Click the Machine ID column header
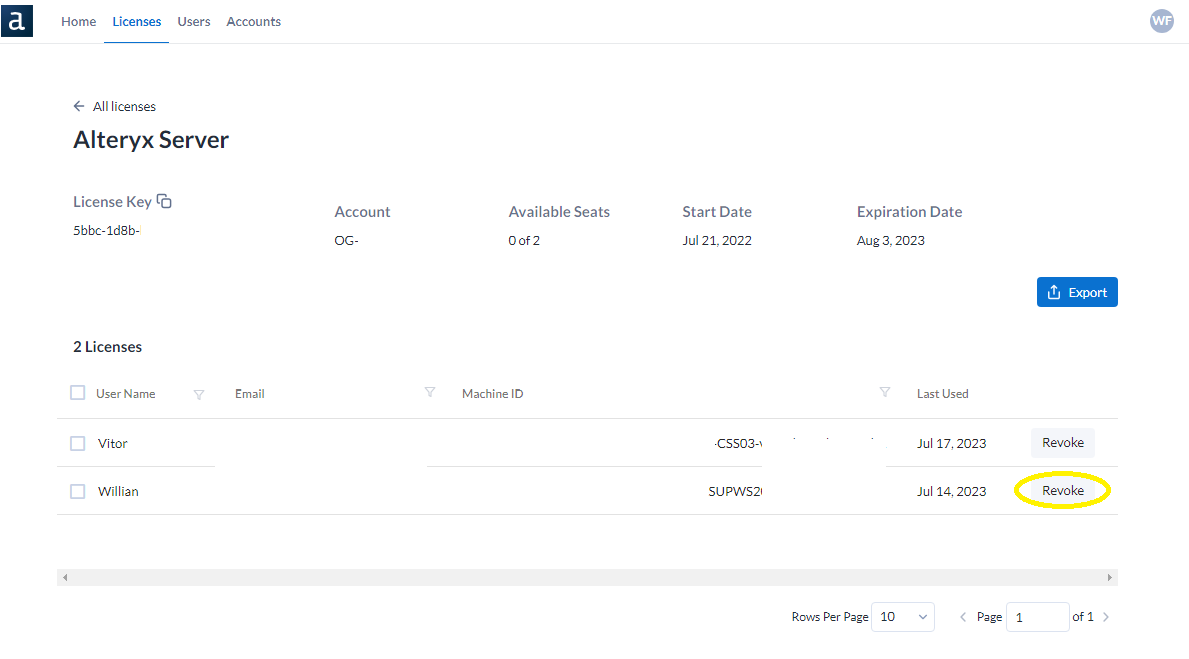 493,394
